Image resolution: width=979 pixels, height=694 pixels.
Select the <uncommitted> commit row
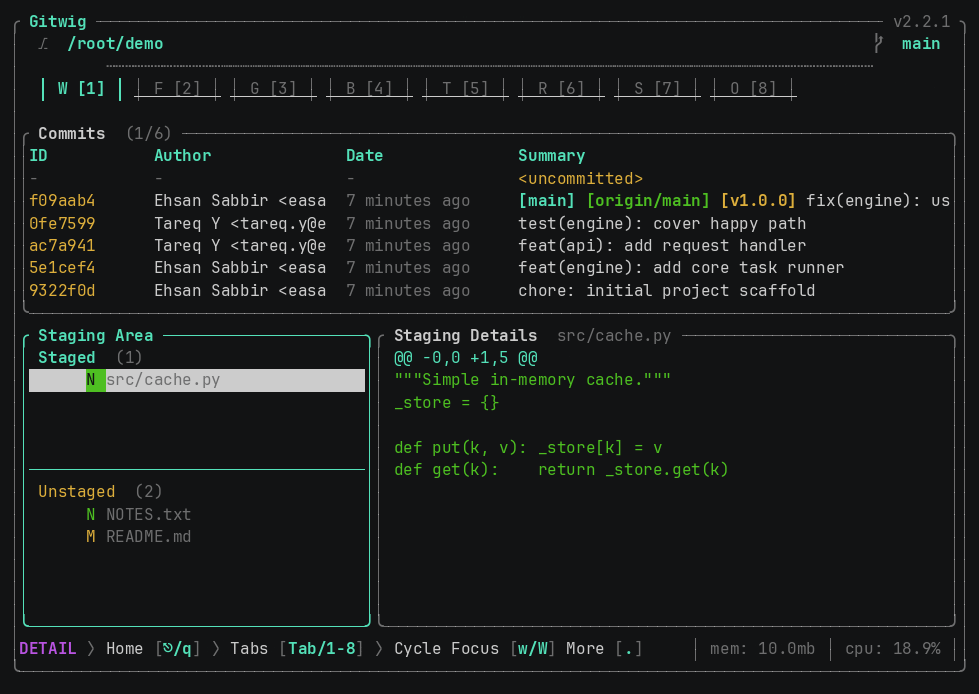coord(490,178)
